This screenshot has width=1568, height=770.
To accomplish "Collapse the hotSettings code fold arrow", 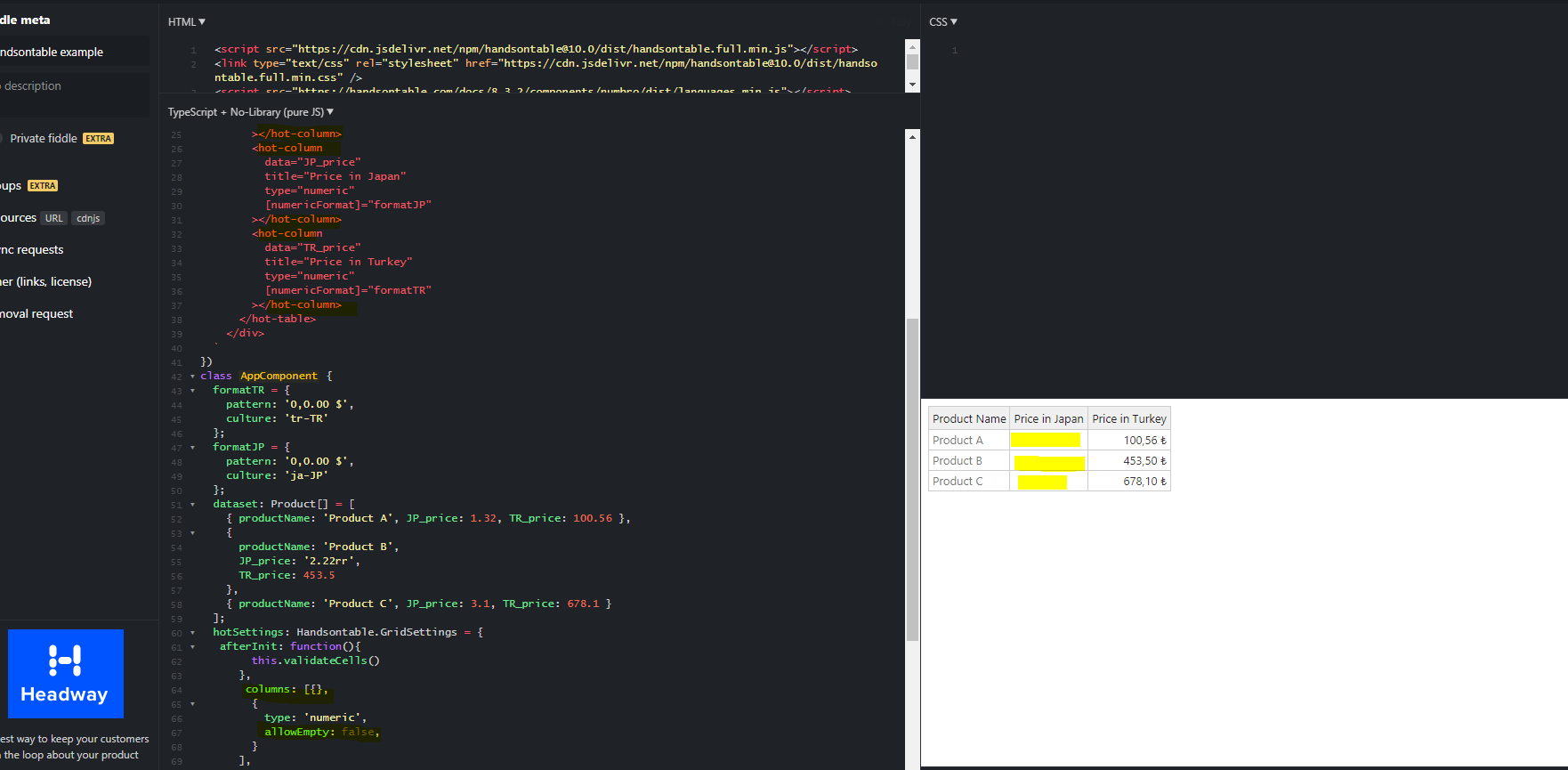I will (192, 633).
